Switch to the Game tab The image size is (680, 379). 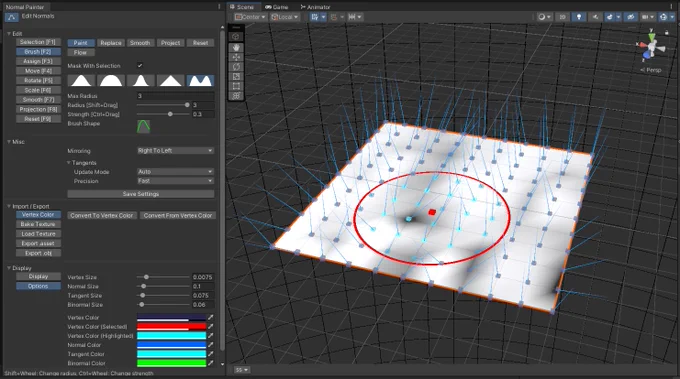(277, 7)
